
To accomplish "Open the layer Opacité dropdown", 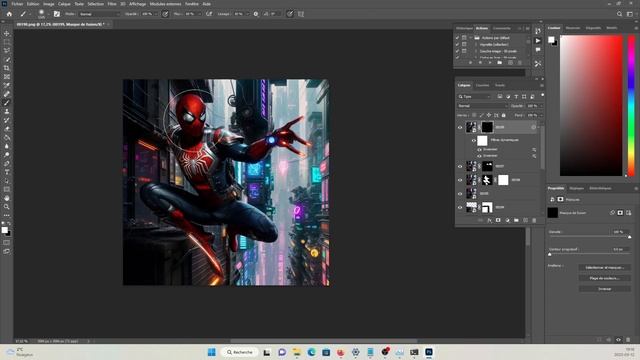I will (x=541, y=106).
